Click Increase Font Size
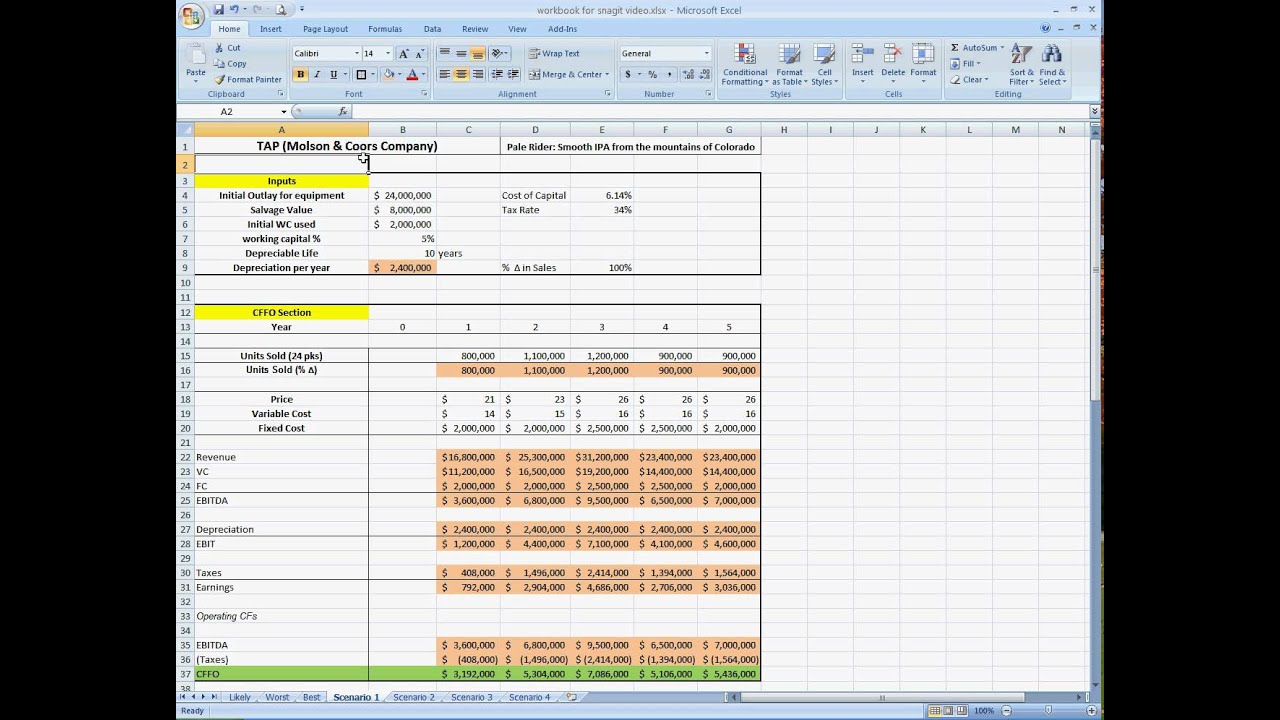The width and height of the screenshot is (1280, 720). click(403, 53)
